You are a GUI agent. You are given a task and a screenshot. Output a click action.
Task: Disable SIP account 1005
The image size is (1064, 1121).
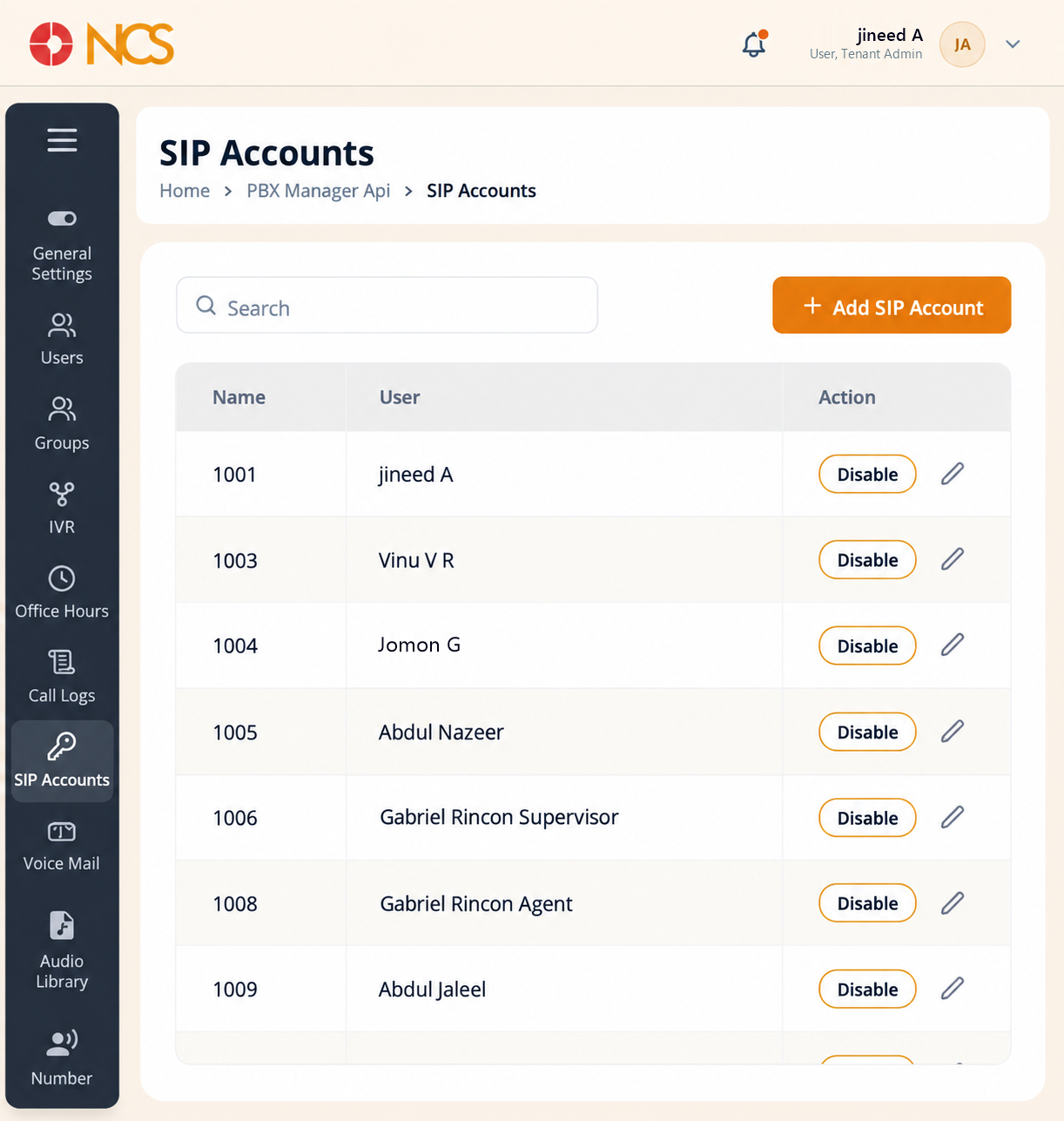pos(867,732)
